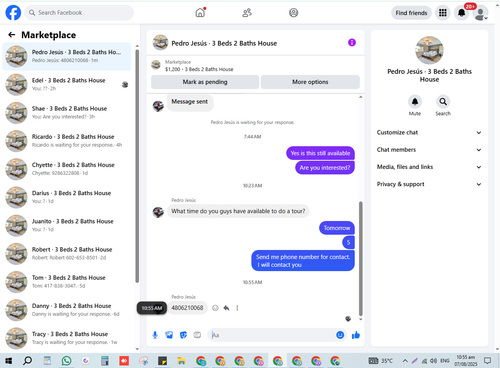Open Ricardo conversation in list
The height and width of the screenshot is (368, 500).
coord(67,141)
